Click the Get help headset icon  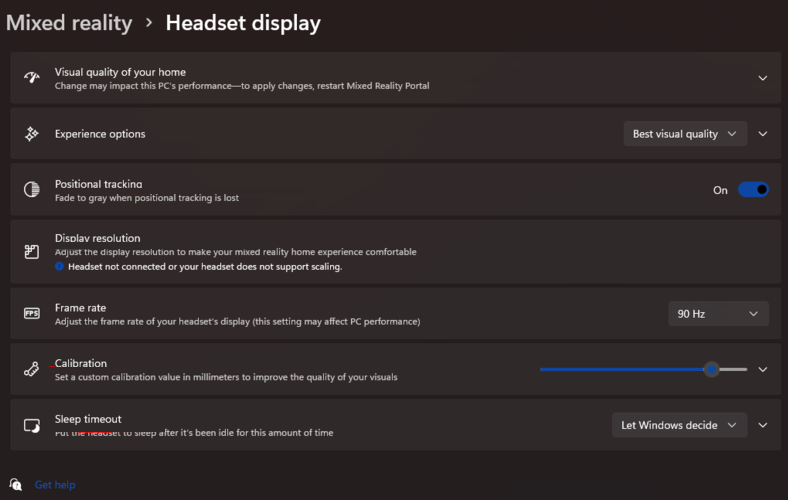click(x=16, y=485)
